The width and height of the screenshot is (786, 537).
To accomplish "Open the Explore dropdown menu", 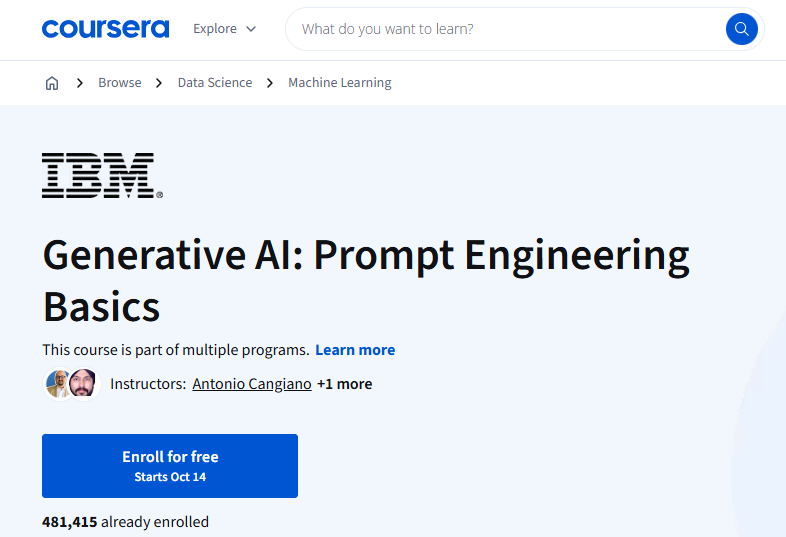I will coord(224,29).
